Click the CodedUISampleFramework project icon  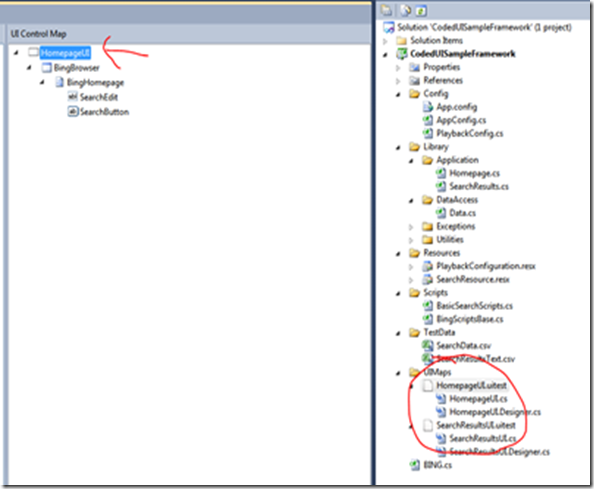402,54
